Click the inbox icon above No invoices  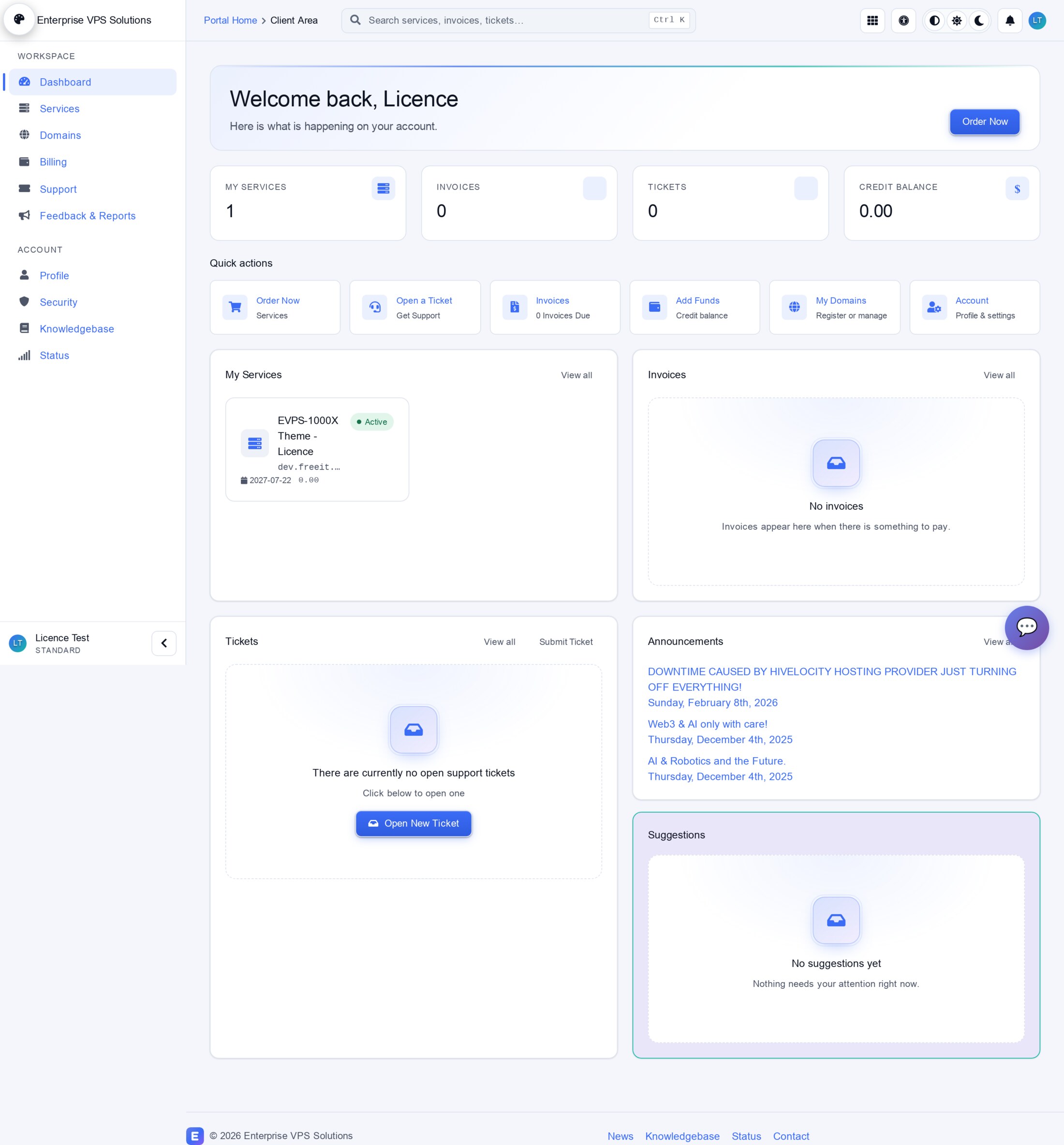[836, 463]
